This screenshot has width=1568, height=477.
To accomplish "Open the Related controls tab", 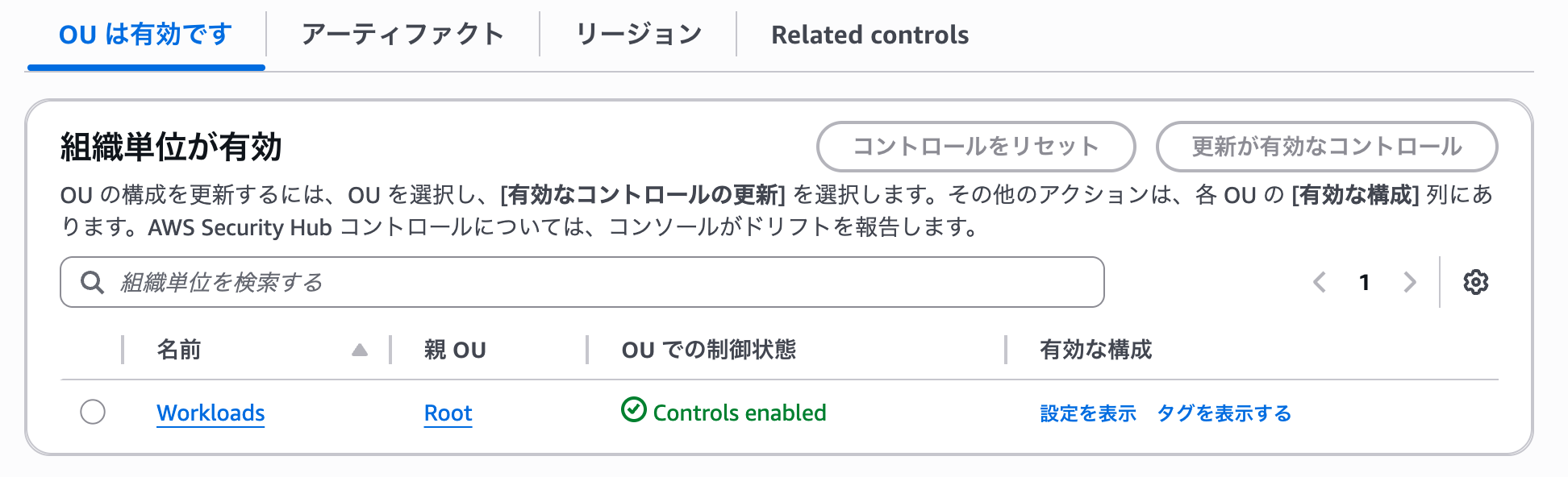I will point(871,34).
